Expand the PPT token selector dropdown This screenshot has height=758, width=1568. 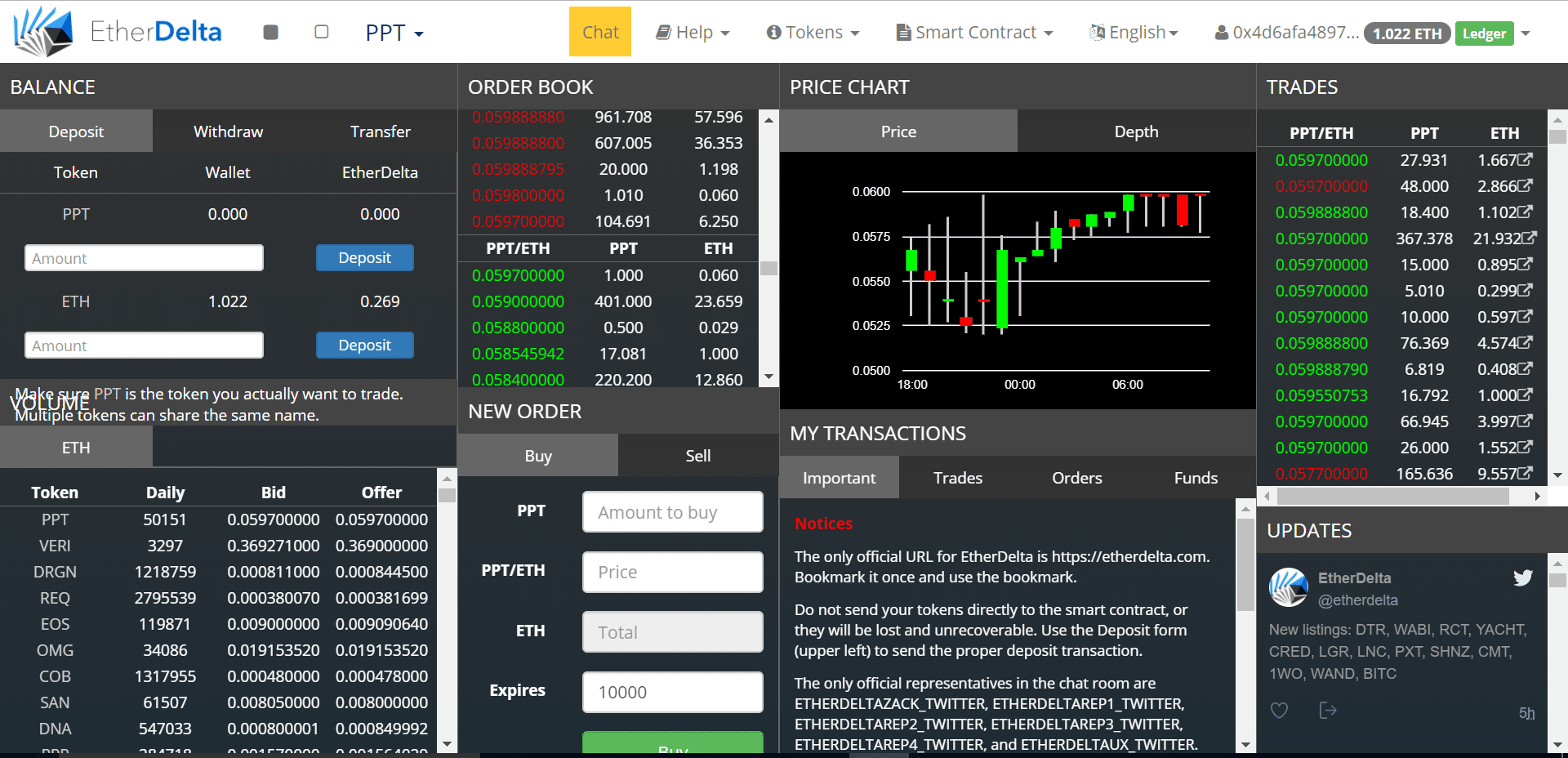(394, 33)
